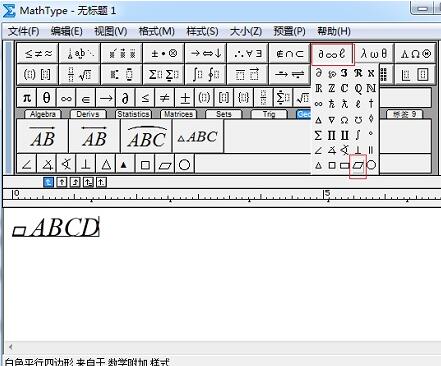Image resolution: width=441 pixels, height=366 pixels.
Task: Choose parallelogram in the open symbols palette
Action: coord(358,165)
